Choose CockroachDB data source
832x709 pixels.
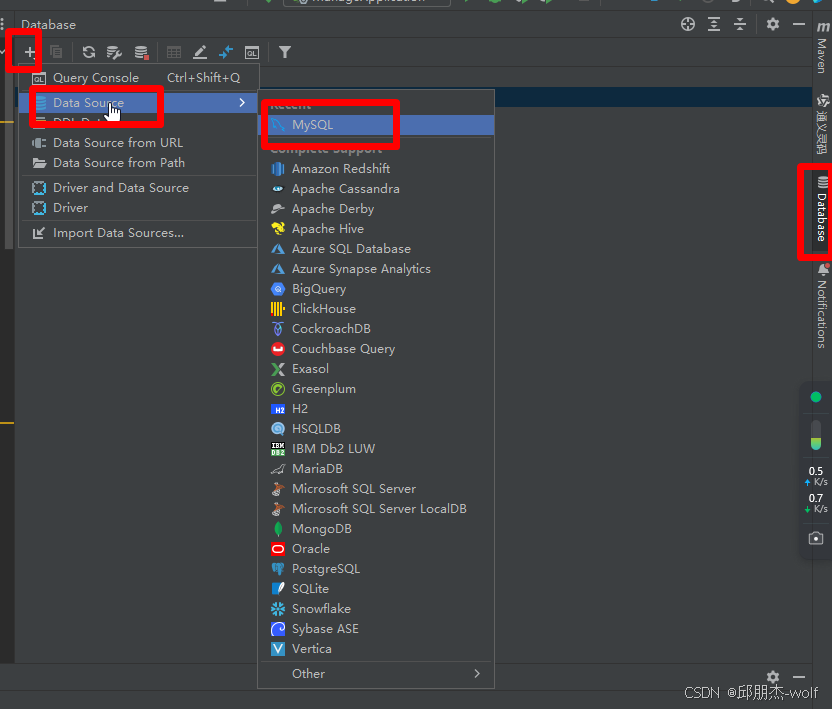tap(376, 329)
